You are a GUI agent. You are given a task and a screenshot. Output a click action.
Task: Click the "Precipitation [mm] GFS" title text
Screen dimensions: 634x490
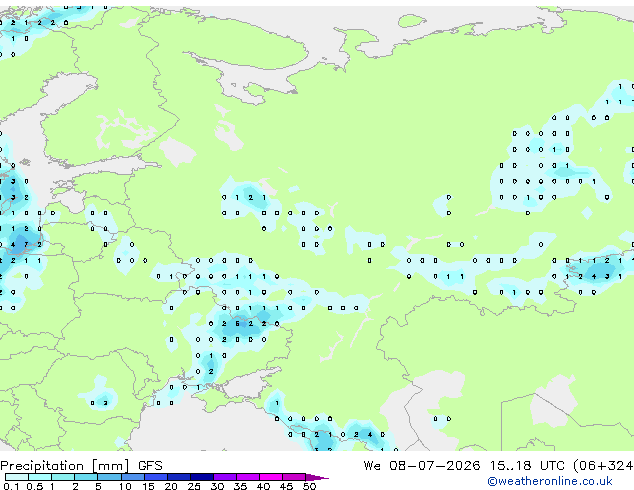coord(81,466)
